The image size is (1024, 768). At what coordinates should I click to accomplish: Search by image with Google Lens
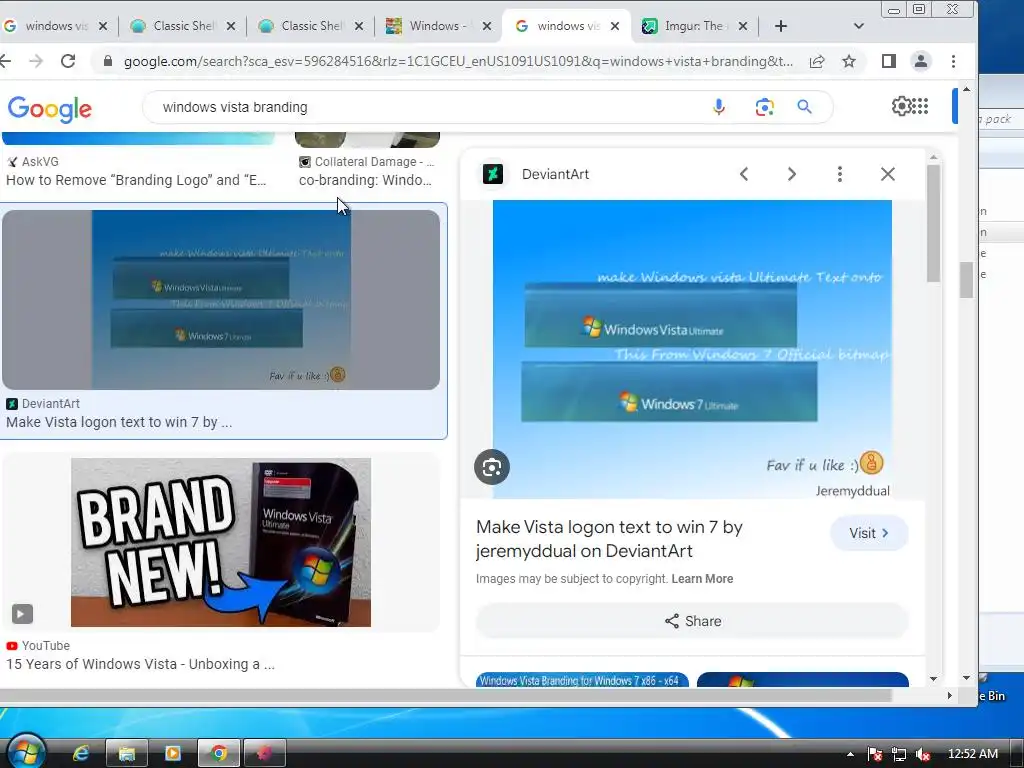[x=764, y=107]
